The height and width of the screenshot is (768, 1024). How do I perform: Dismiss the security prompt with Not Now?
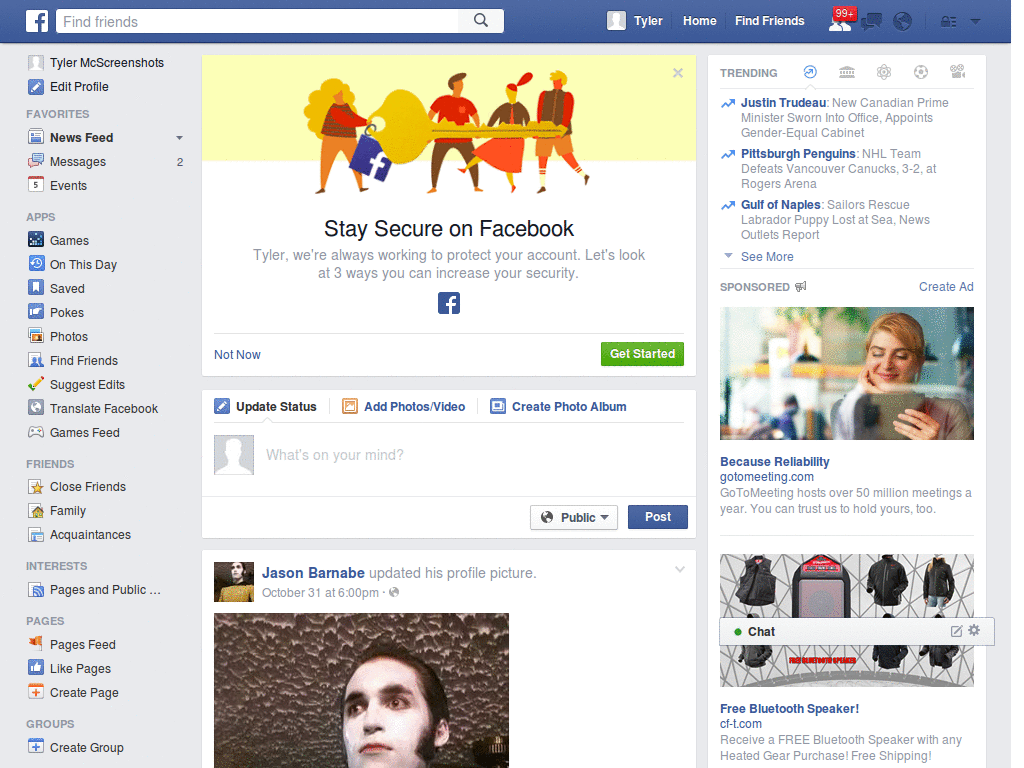tap(237, 354)
